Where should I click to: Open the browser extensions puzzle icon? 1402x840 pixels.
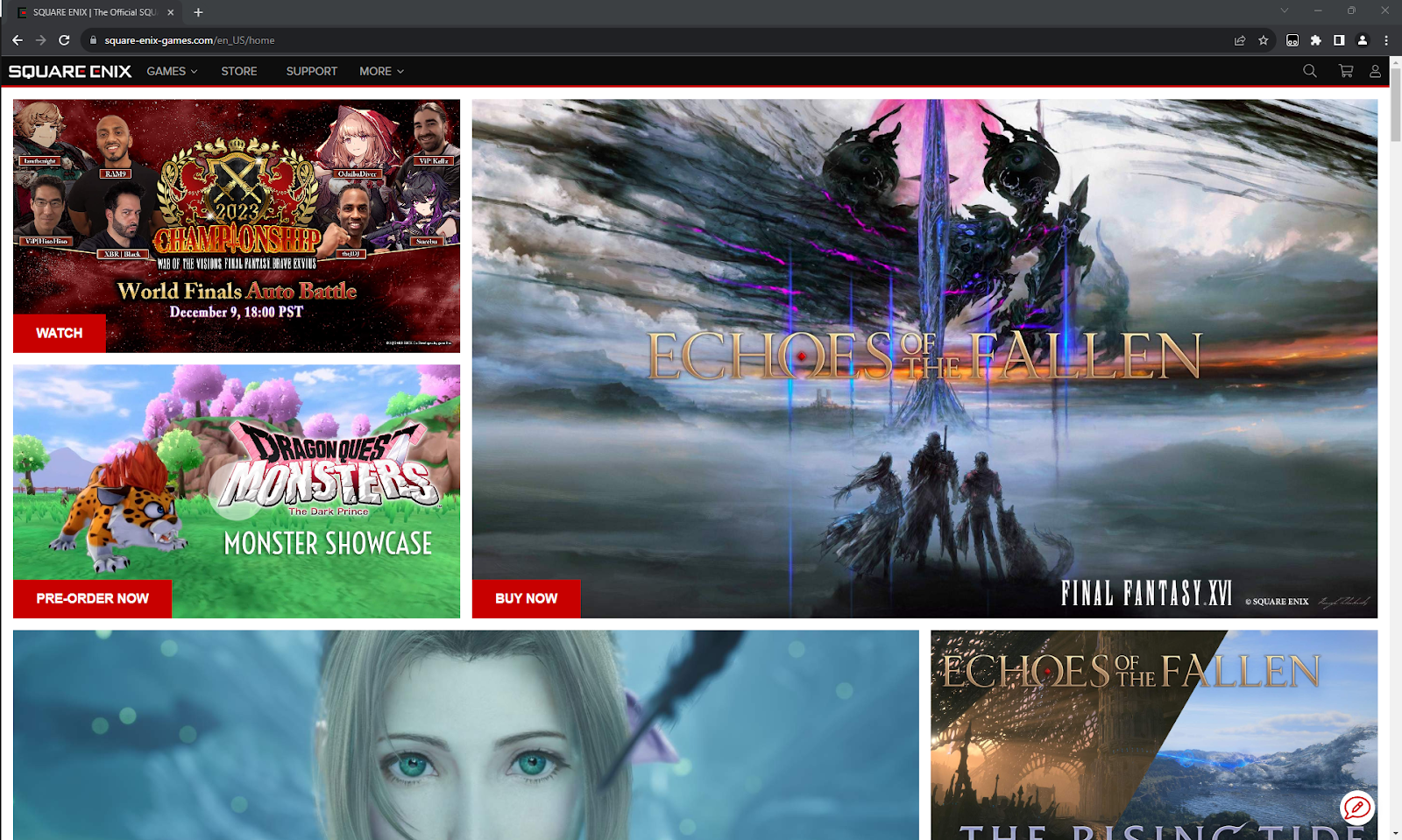point(1316,40)
